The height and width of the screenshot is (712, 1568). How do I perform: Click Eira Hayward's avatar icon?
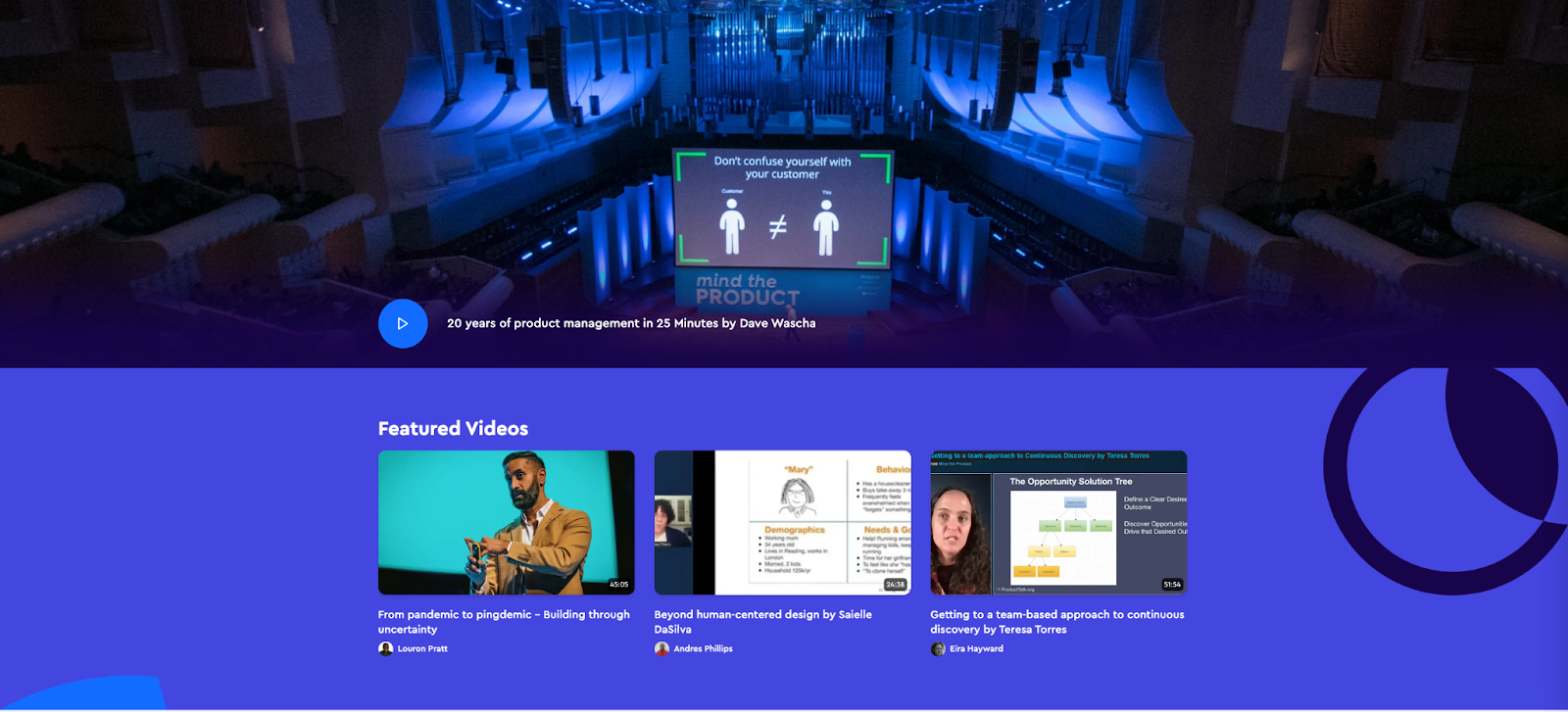(938, 648)
